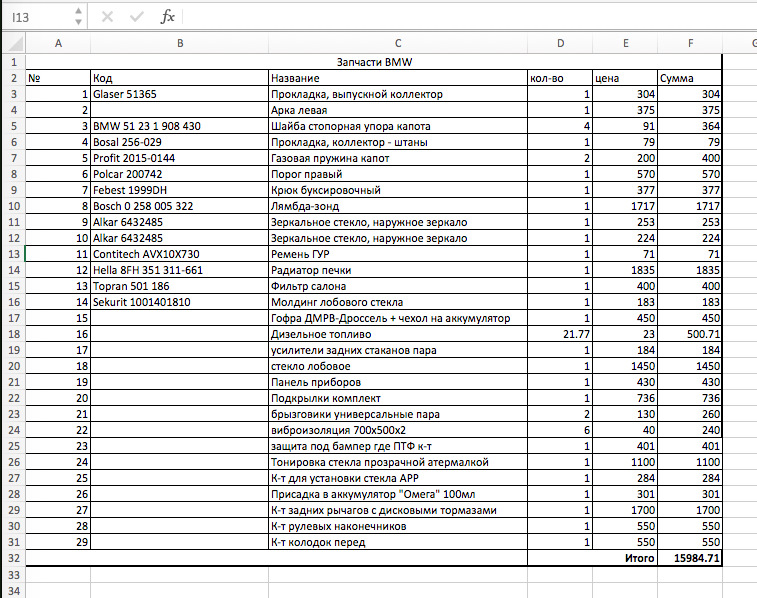757x598 pixels.
Task: Click the Итого label cell
Action: pos(592,558)
